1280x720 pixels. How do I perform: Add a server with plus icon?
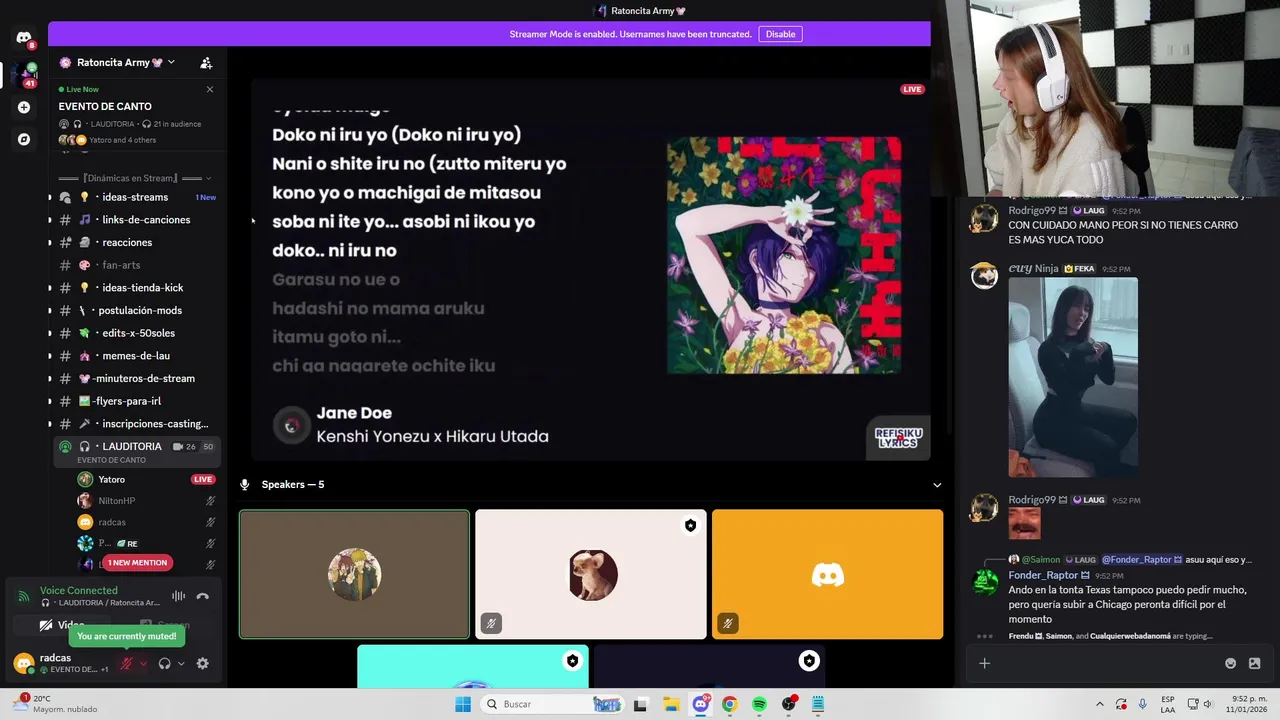24,107
